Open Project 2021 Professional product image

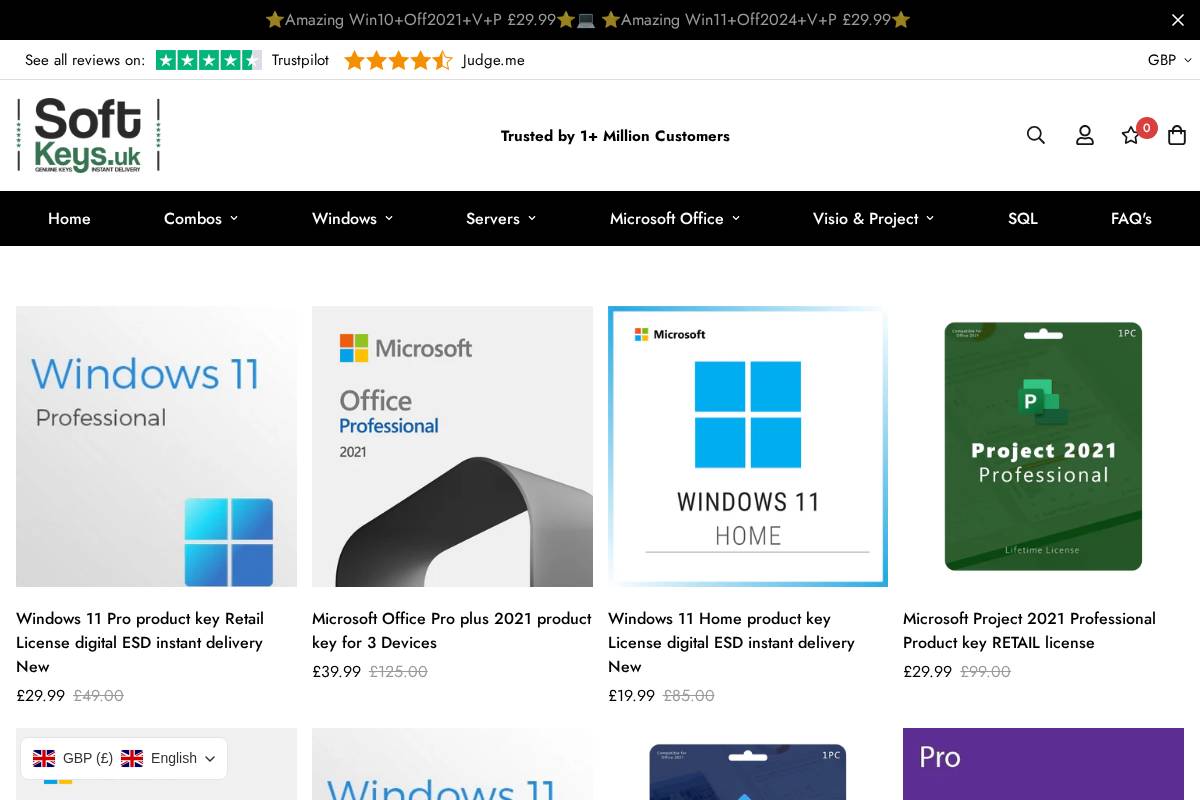[x=1043, y=446]
